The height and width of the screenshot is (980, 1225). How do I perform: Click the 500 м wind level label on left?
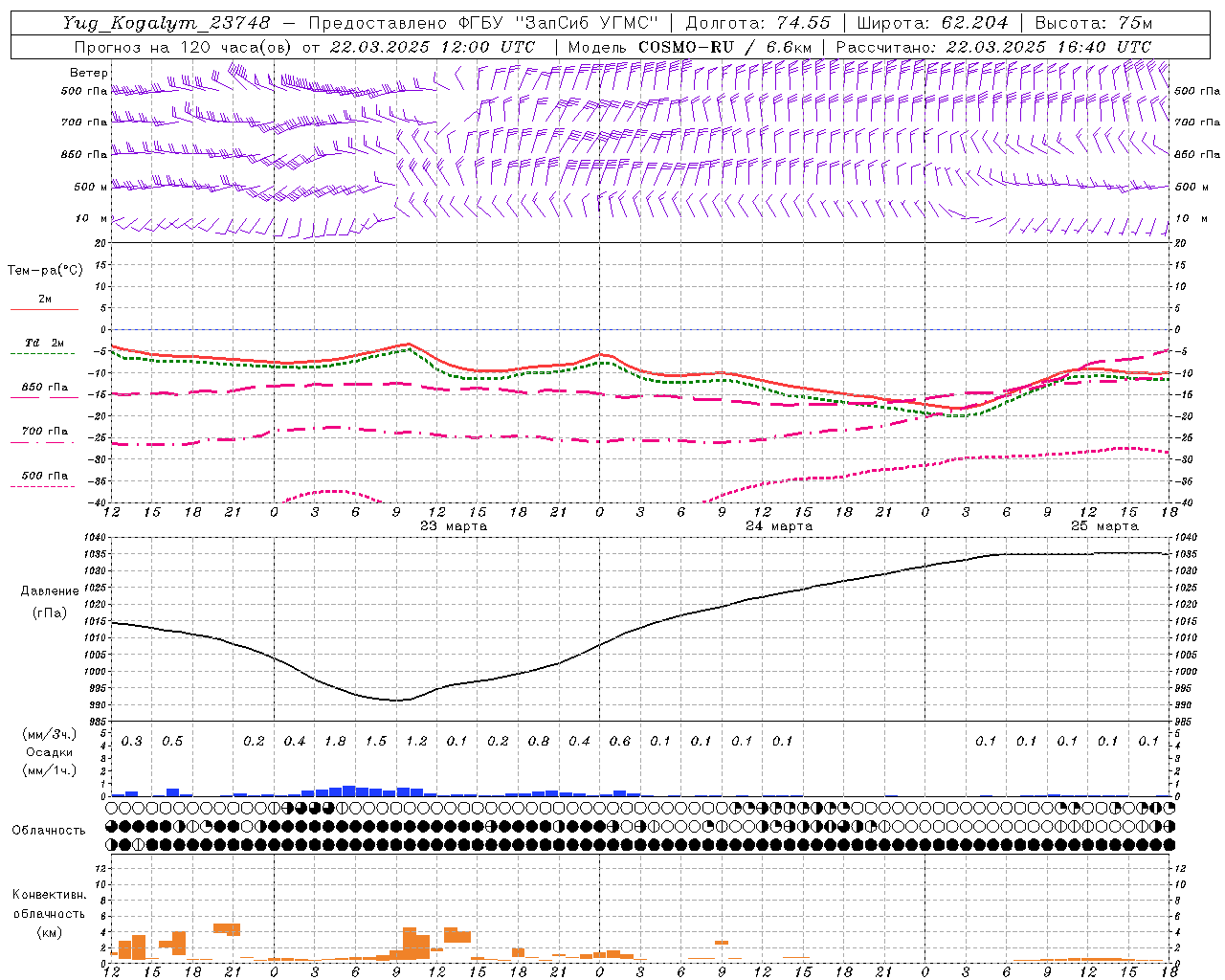[91, 187]
